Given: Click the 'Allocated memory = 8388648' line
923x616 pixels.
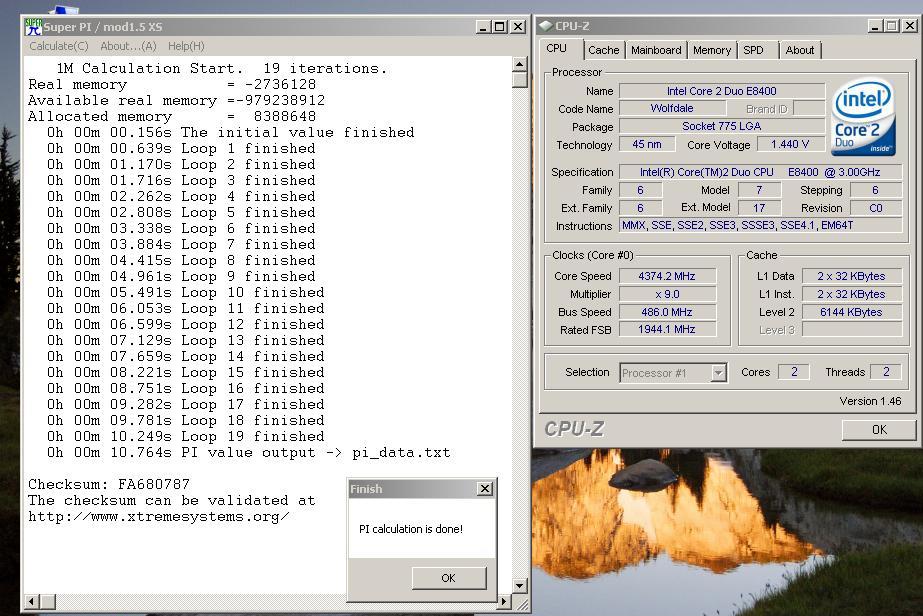Looking at the screenshot, I should 172,117.
